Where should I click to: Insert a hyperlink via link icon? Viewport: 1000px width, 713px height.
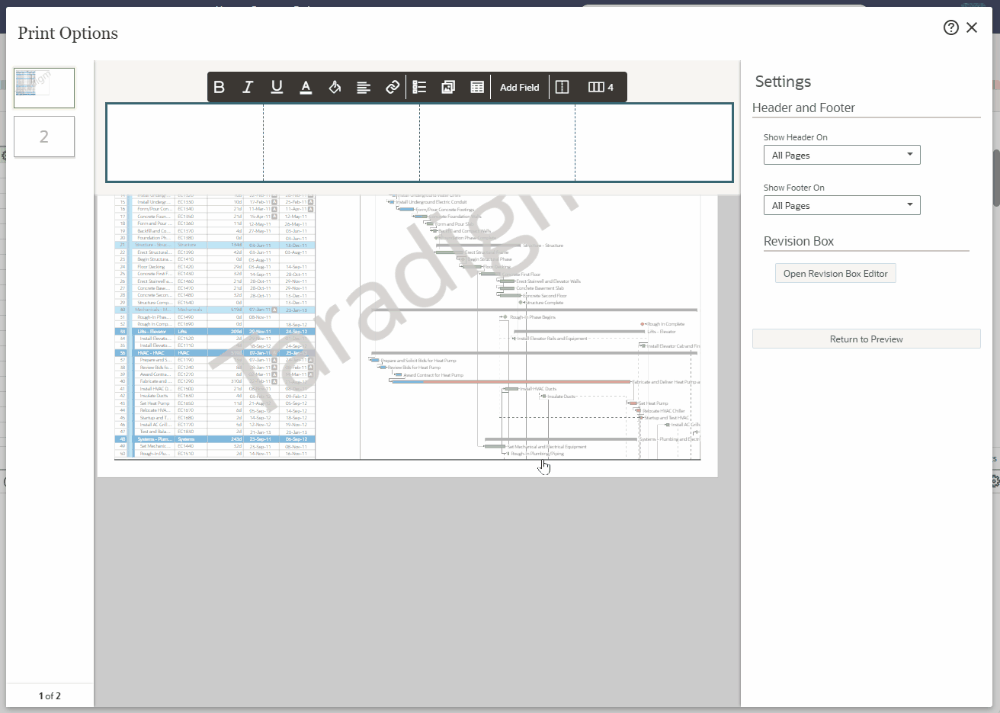392,87
